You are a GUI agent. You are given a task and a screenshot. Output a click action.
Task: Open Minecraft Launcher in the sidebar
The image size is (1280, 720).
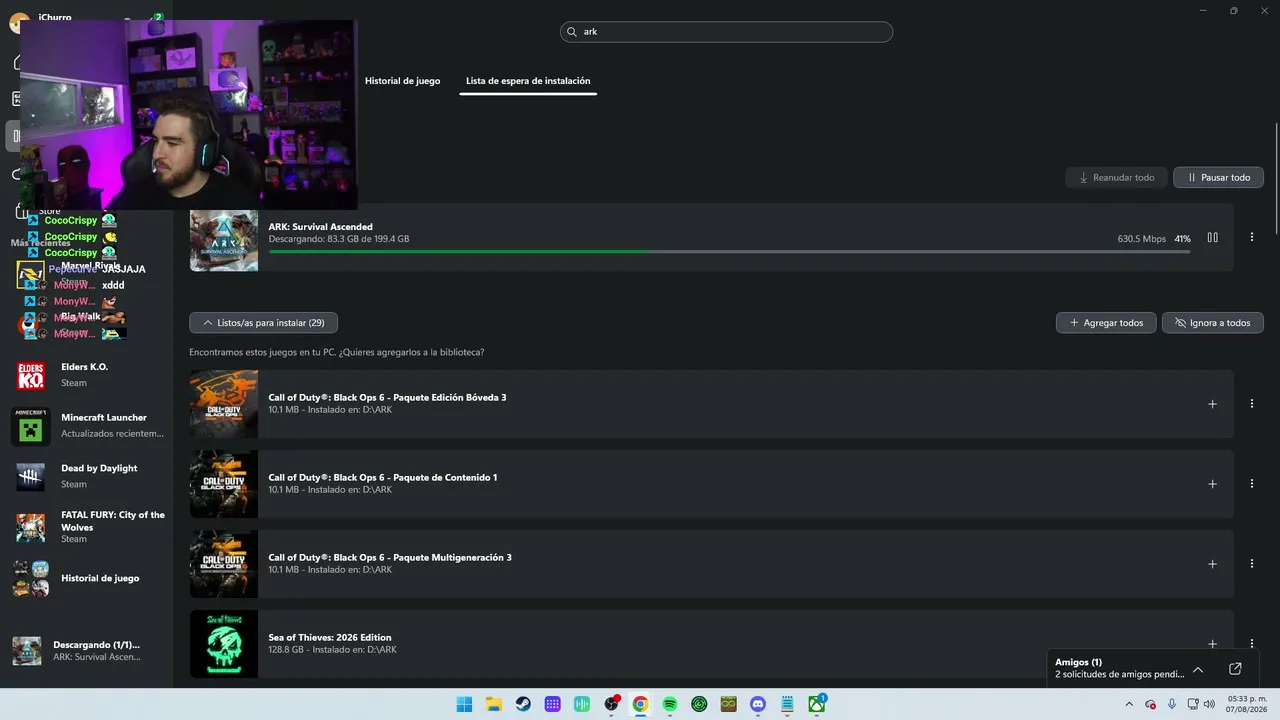(x=88, y=425)
